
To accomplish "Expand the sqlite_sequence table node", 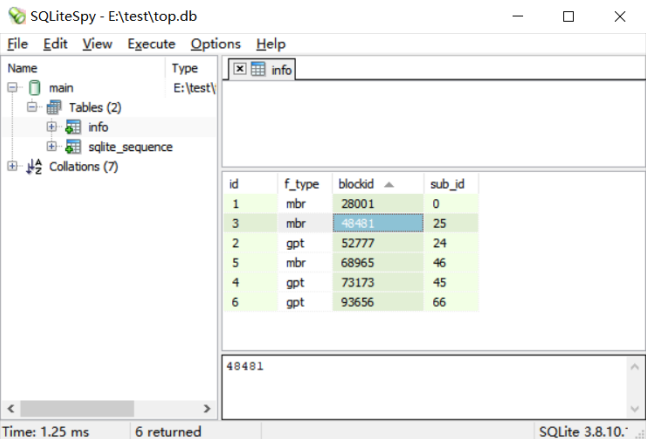I will click(x=51, y=146).
